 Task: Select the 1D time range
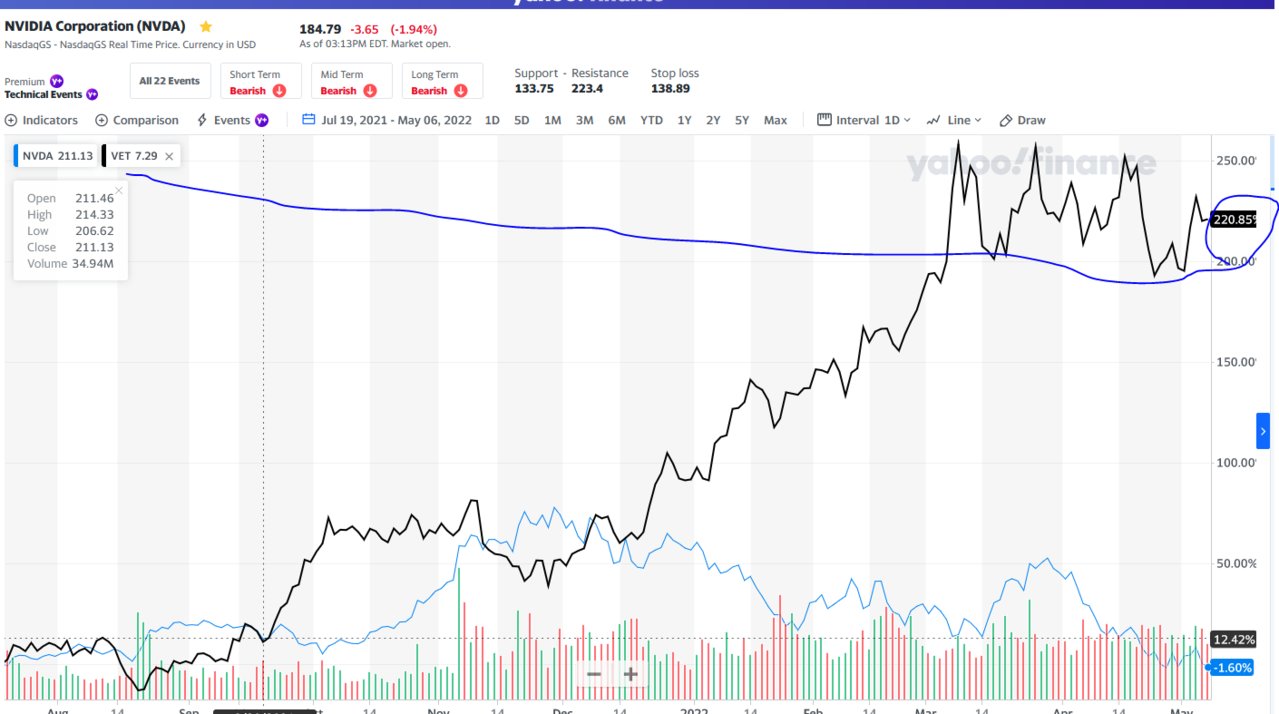(492, 120)
